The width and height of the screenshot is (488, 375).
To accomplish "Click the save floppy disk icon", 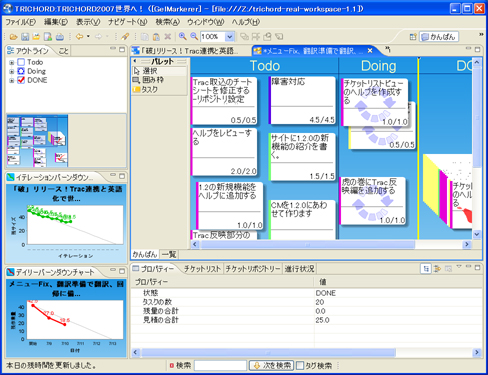I will [25, 37].
